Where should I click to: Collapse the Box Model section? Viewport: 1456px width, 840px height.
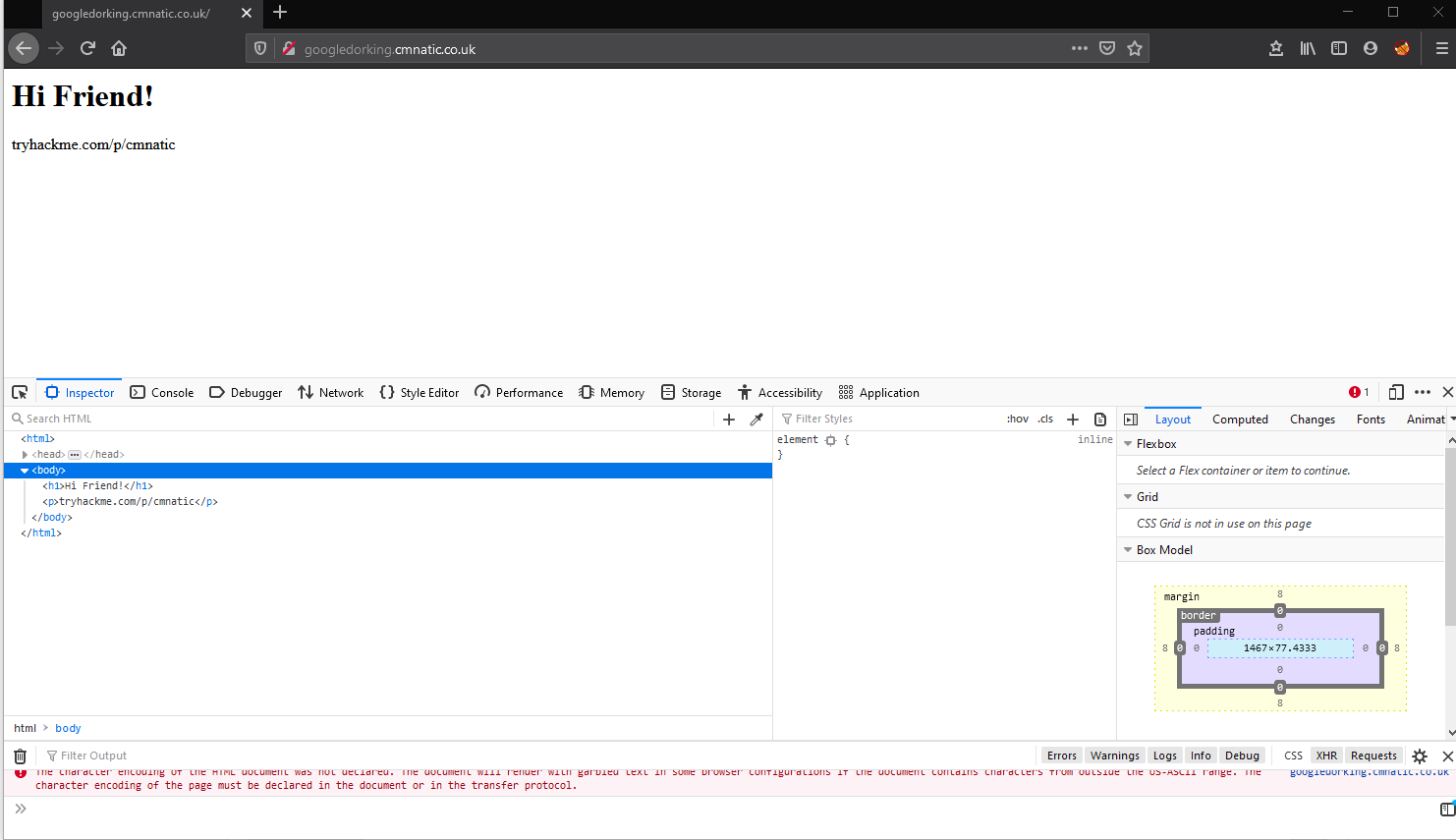tap(1128, 550)
